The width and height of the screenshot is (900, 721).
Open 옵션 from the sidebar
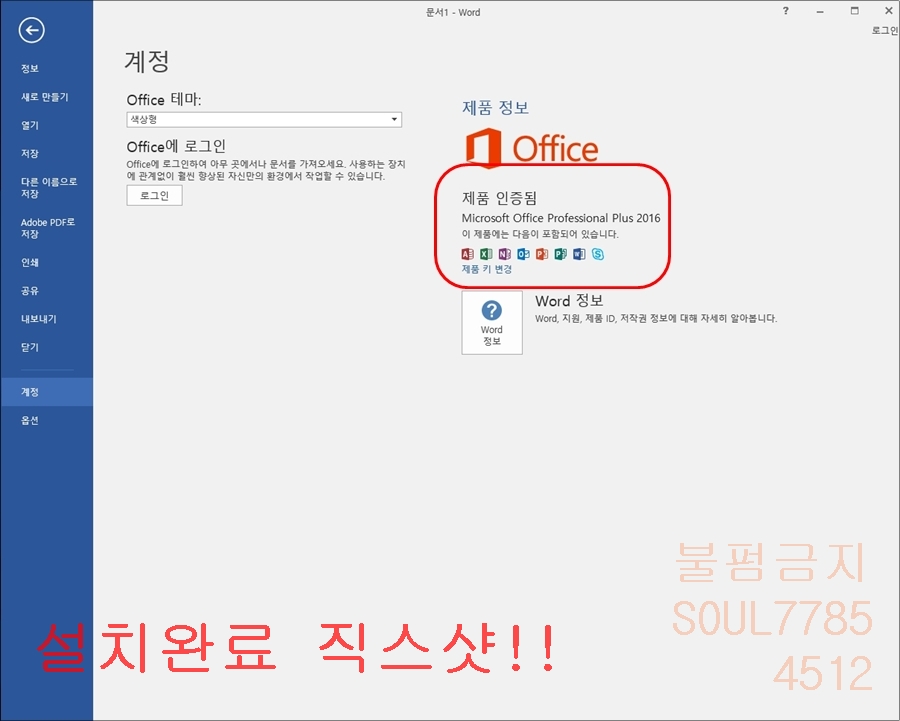30,421
